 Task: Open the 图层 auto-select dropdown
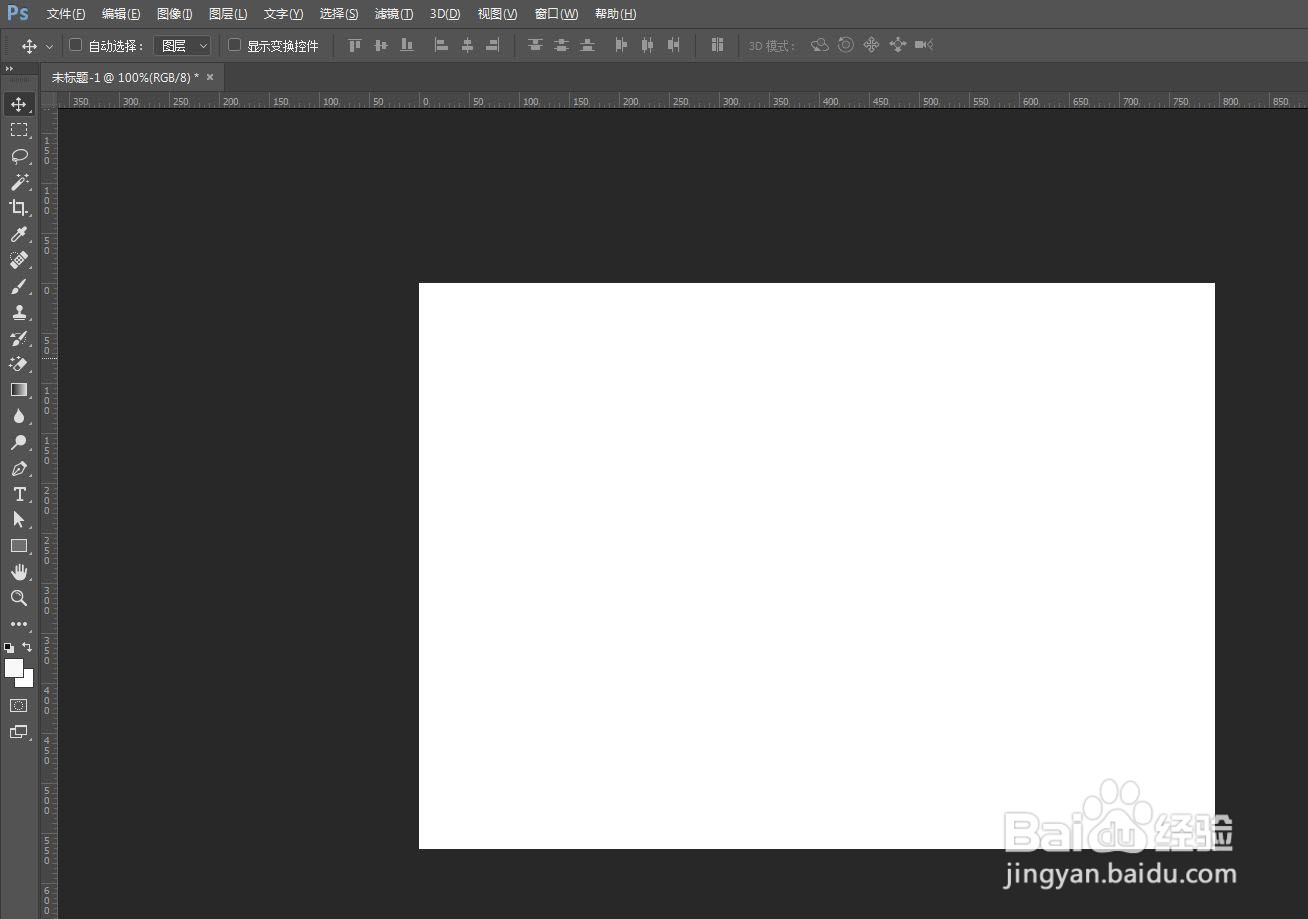tap(182, 46)
